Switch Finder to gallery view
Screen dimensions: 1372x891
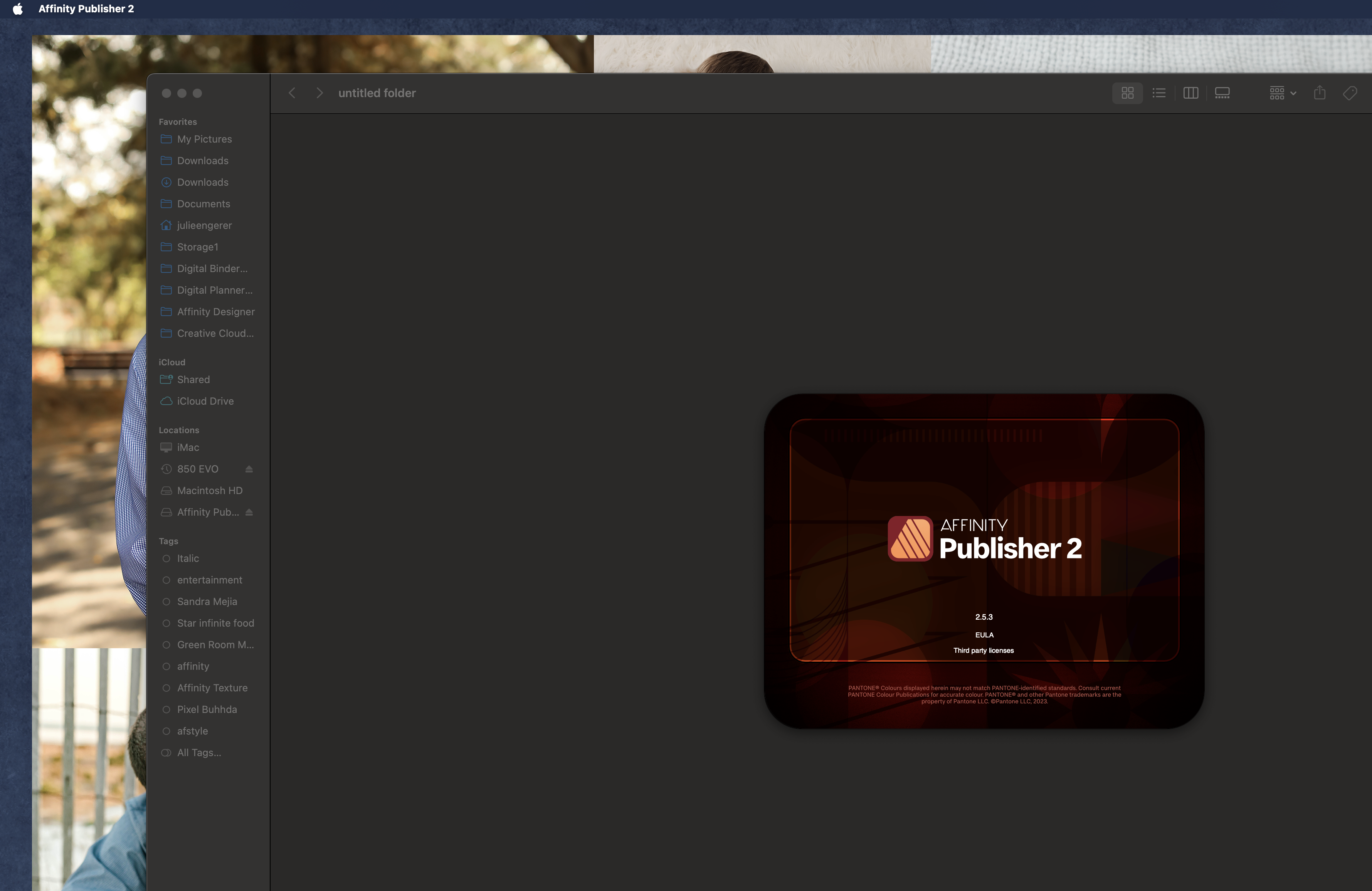tap(1222, 93)
